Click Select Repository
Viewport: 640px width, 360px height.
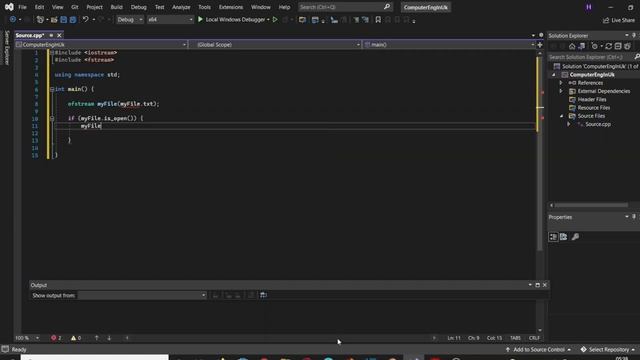608,349
